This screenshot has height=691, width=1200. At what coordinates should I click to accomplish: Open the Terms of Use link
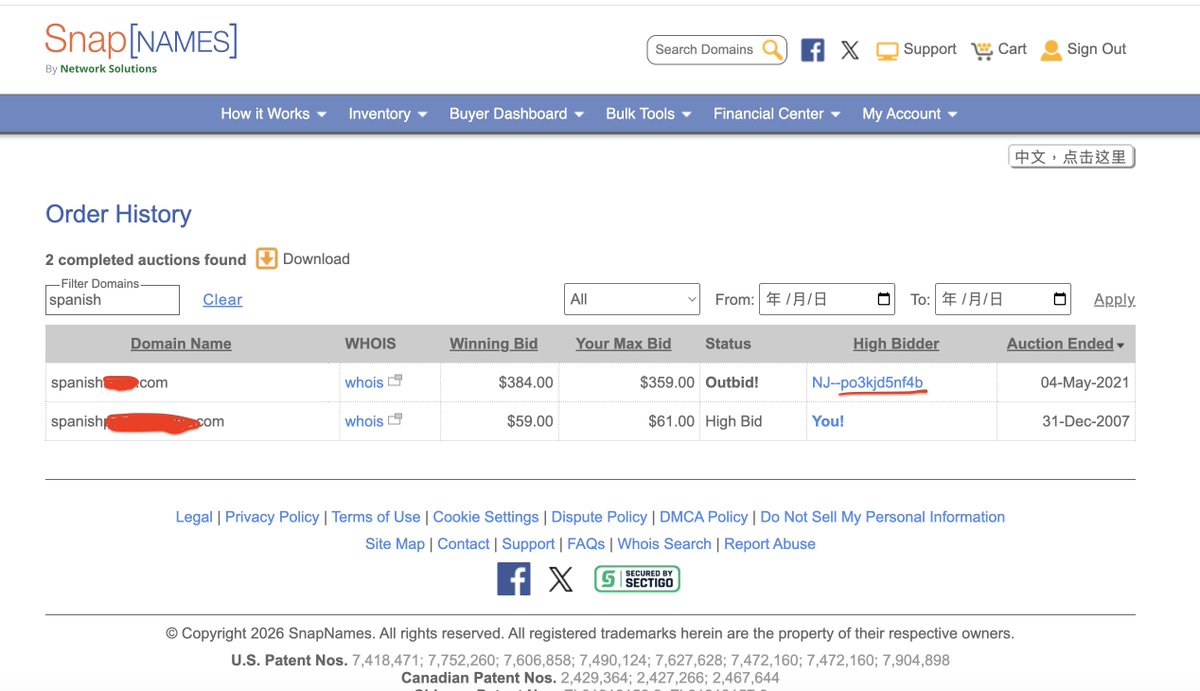376,517
